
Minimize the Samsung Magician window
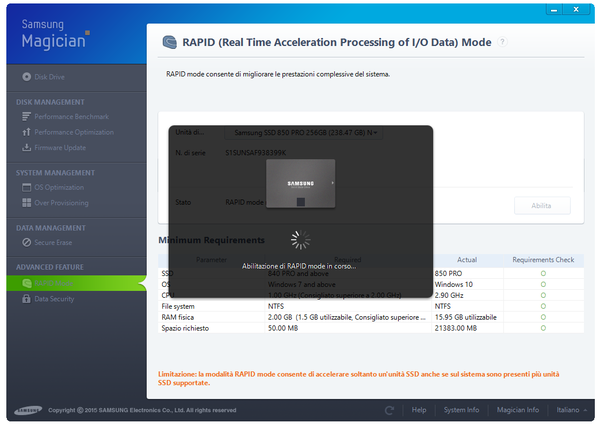tap(554, 10)
